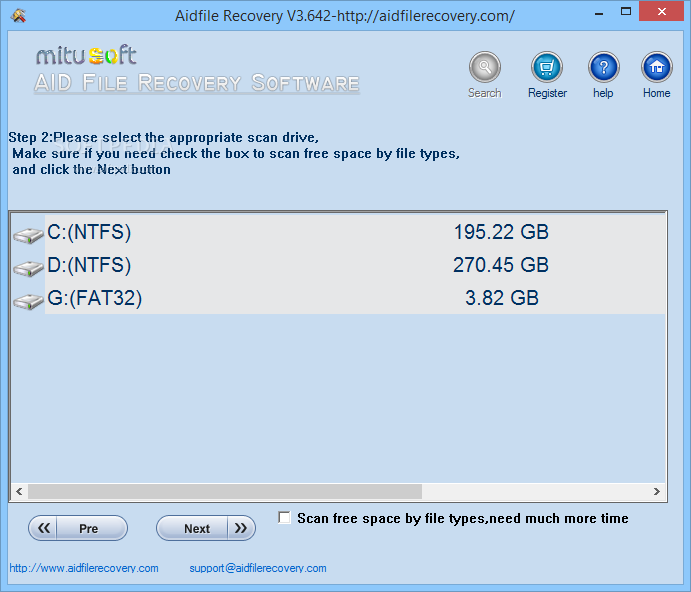Enable scan free space by file types
This screenshot has height=592, width=691.
click(x=285, y=518)
